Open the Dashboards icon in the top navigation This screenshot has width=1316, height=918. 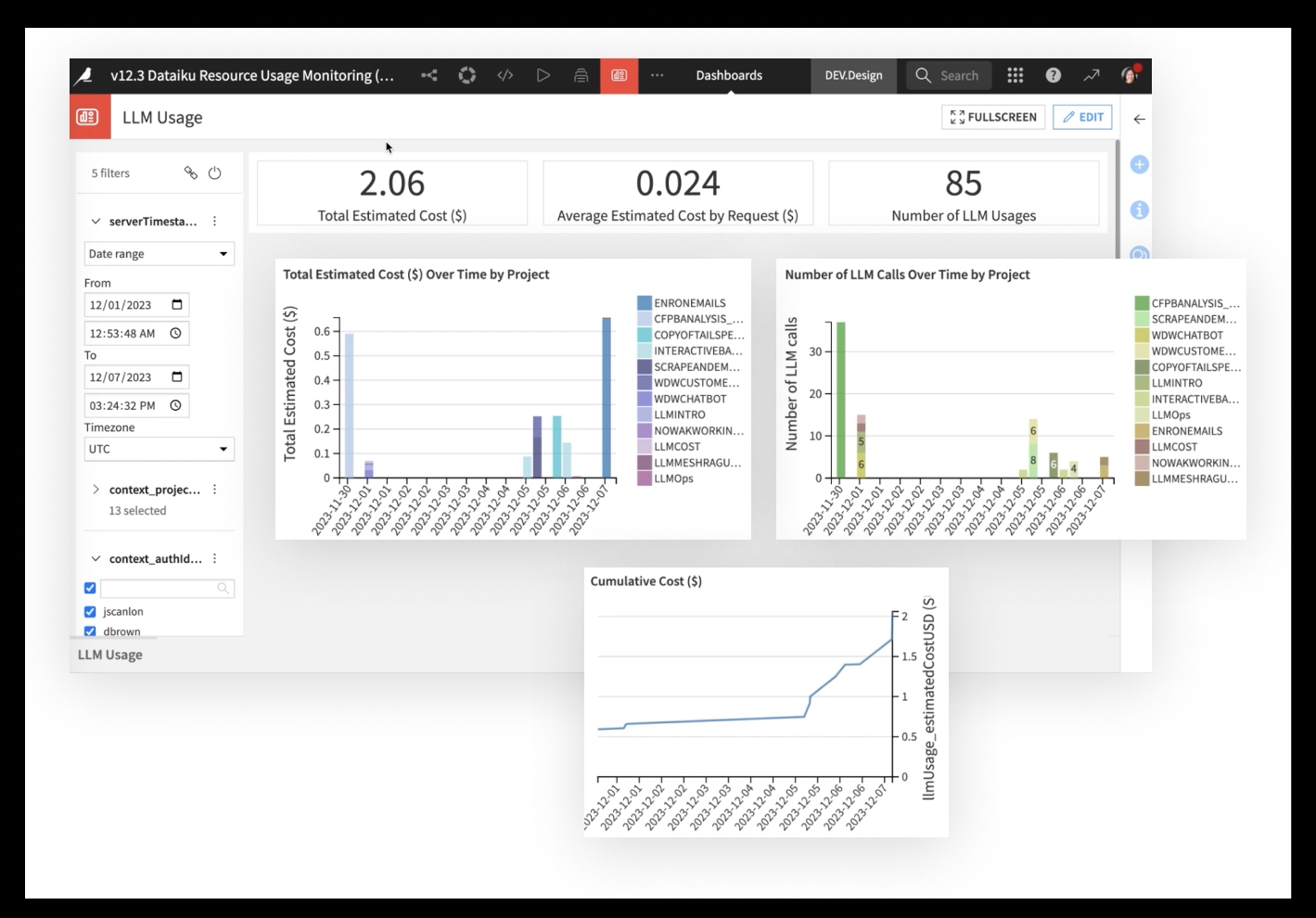tap(619, 75)
